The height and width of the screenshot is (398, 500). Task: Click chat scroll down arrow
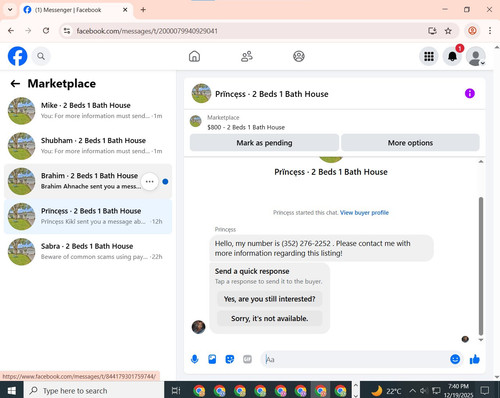coord(481,340)
